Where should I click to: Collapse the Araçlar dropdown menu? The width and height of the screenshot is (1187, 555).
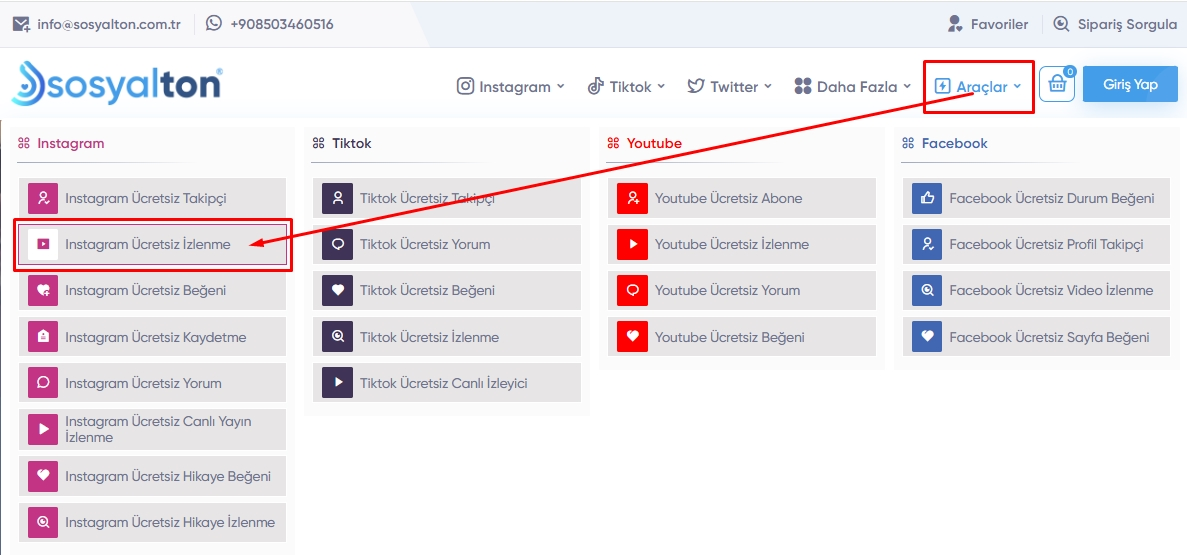pos(979,86)
